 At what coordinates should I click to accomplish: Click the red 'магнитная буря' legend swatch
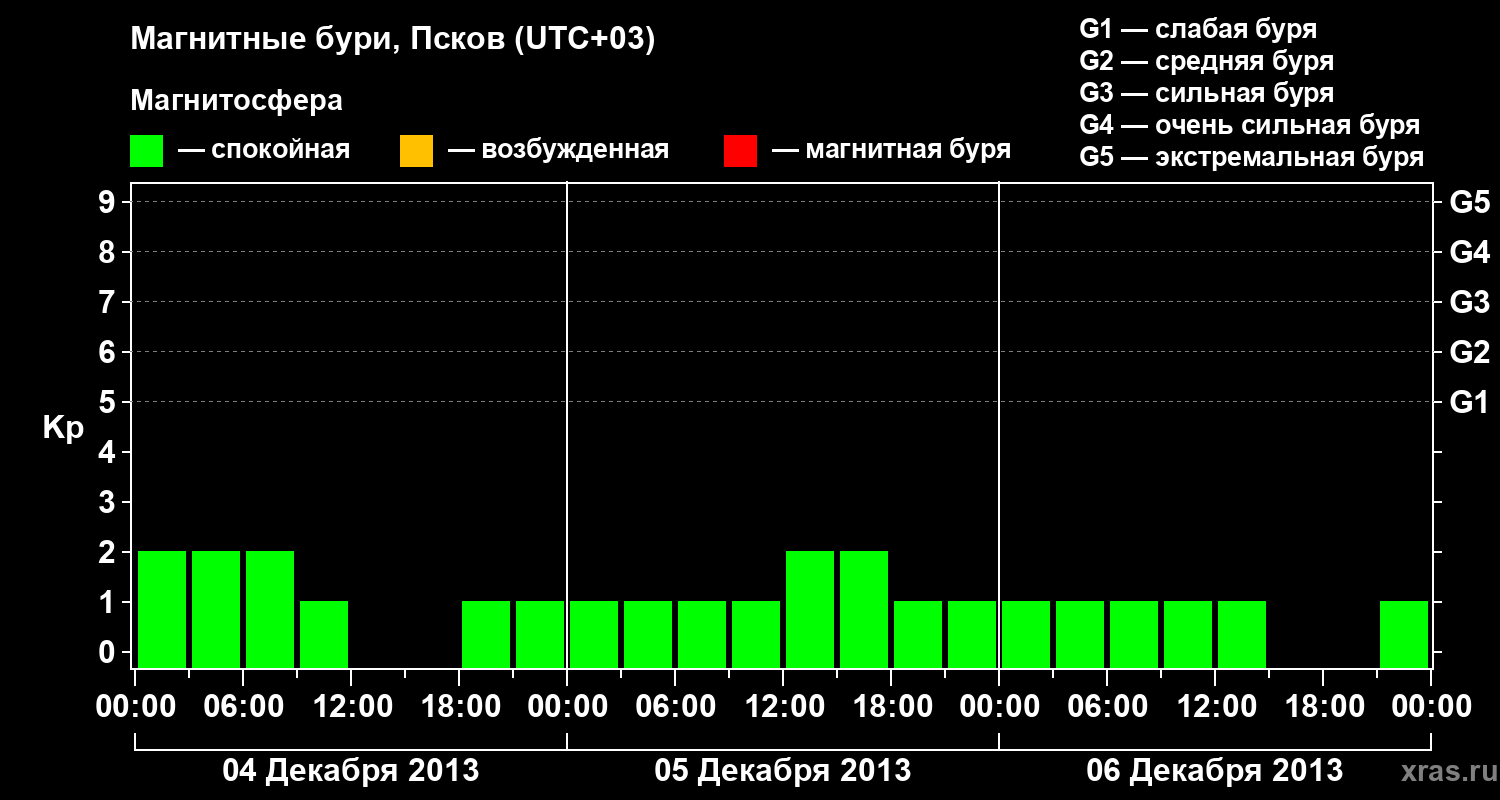coord(740,151)
